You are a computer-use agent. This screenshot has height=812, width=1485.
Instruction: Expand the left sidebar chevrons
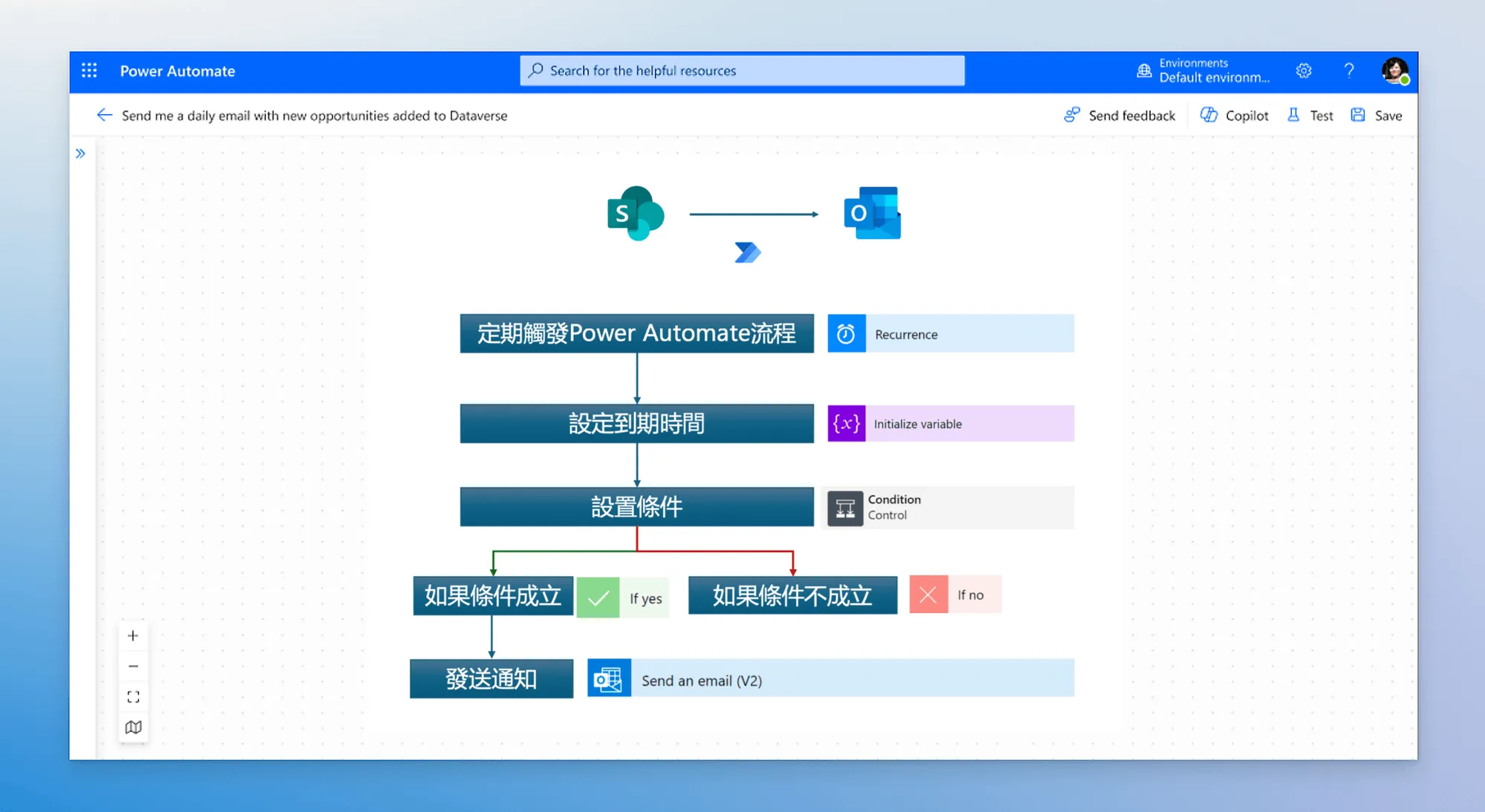[x=80, y=154]
